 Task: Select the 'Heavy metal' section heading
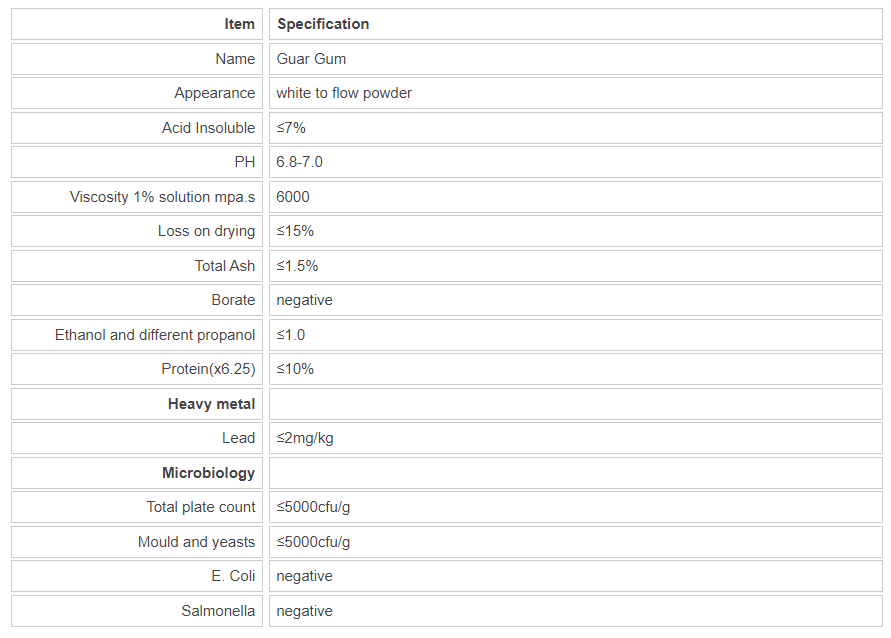[x=211, y=404]
